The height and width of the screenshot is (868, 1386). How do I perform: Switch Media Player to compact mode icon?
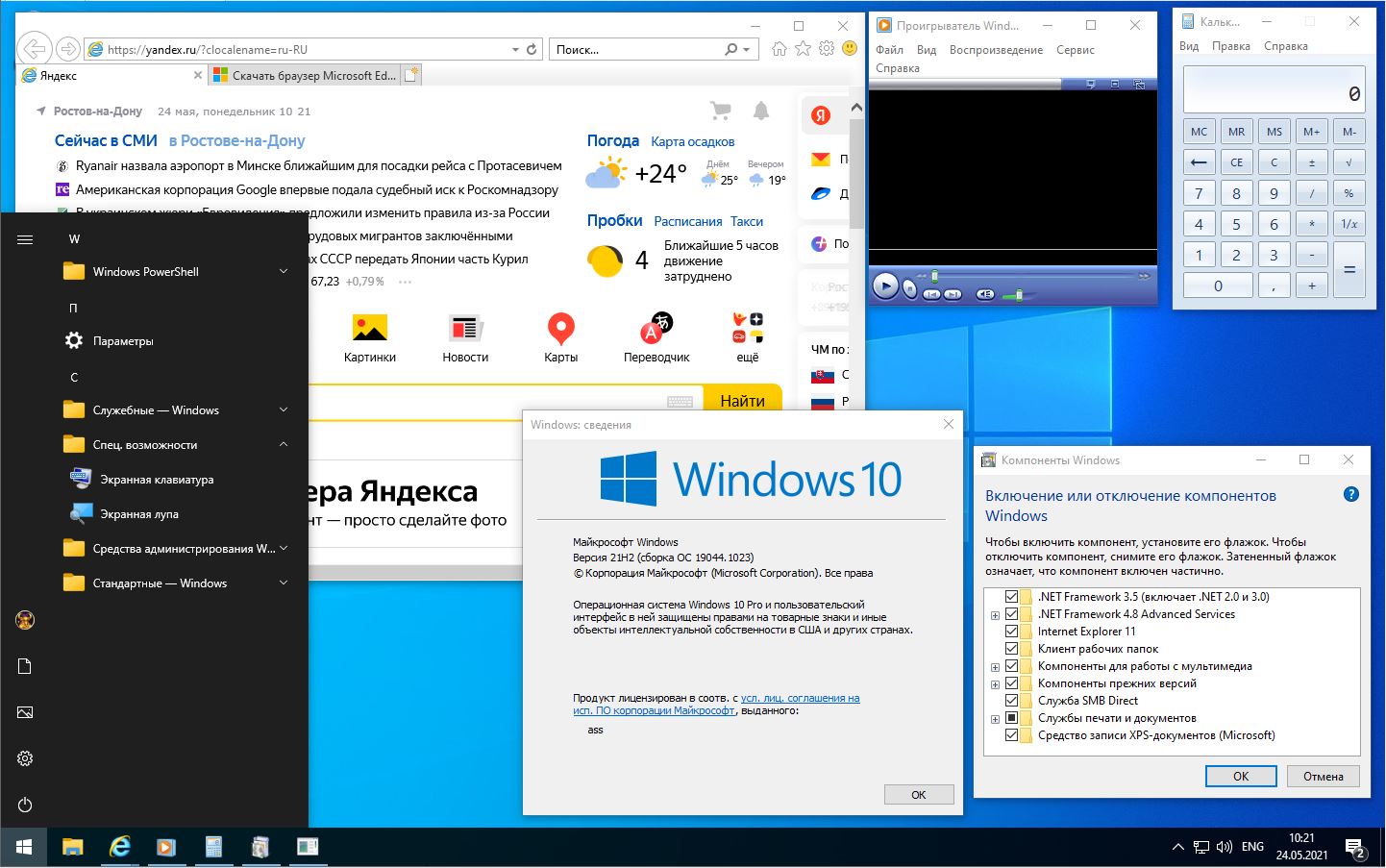pyautogui.click(x=1139, y=85)
